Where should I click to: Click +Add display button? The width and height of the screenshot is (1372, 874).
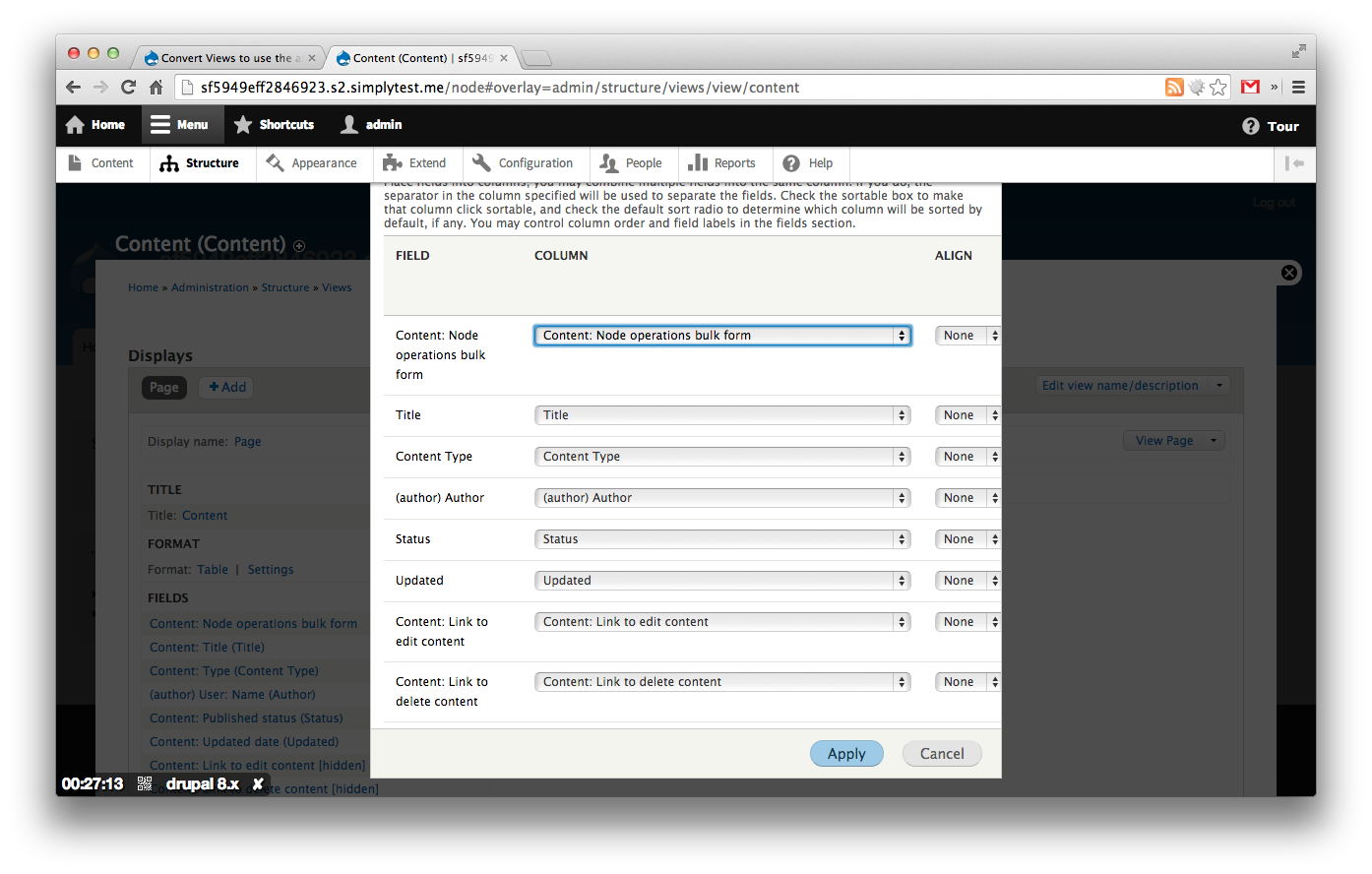(227, 388)
